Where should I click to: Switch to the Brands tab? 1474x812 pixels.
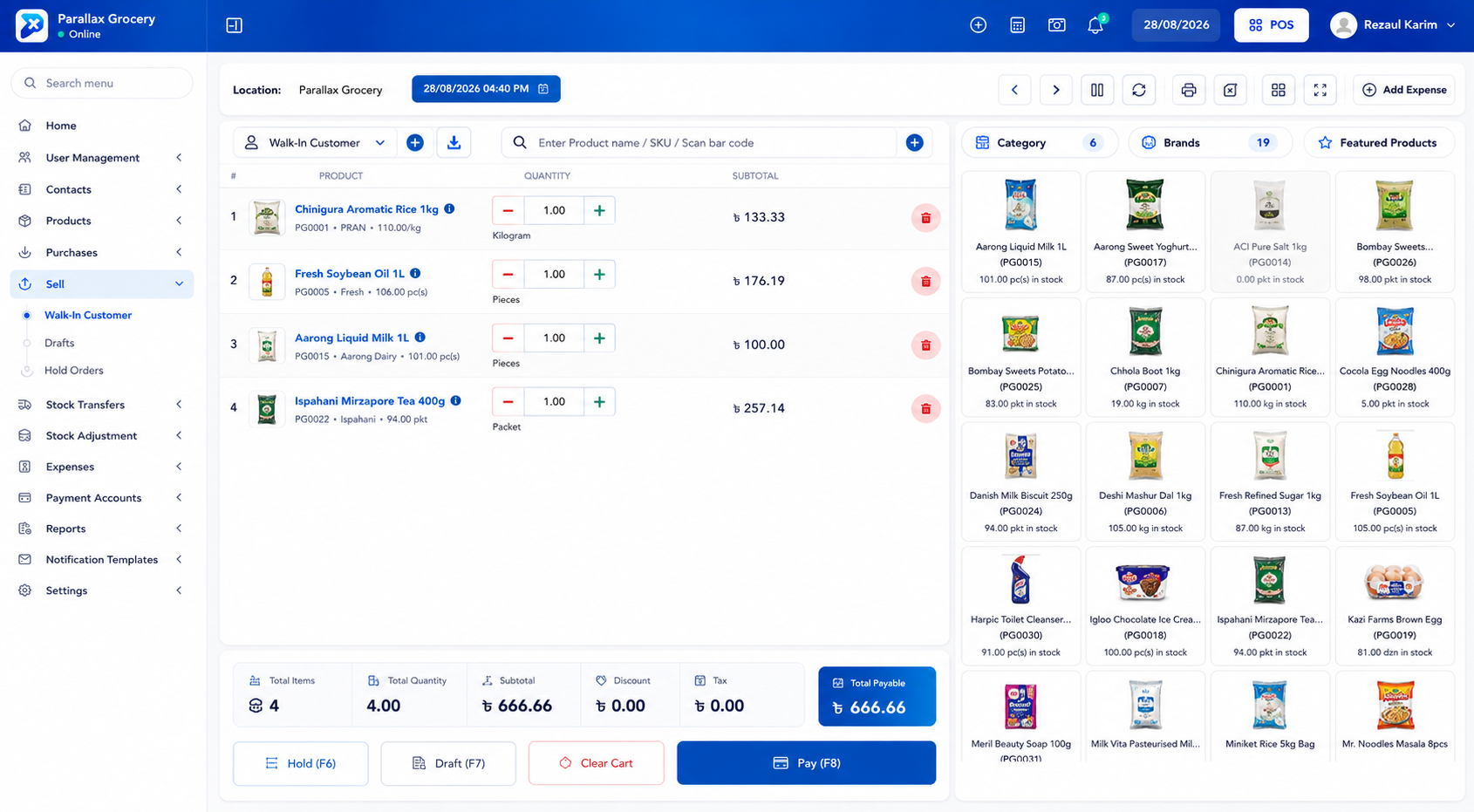[1210, 143]
